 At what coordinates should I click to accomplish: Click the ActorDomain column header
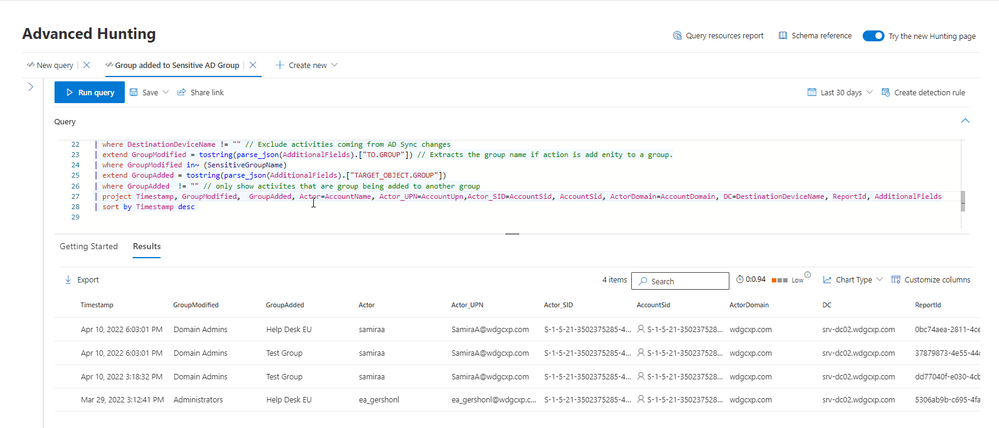pos(749,305)
